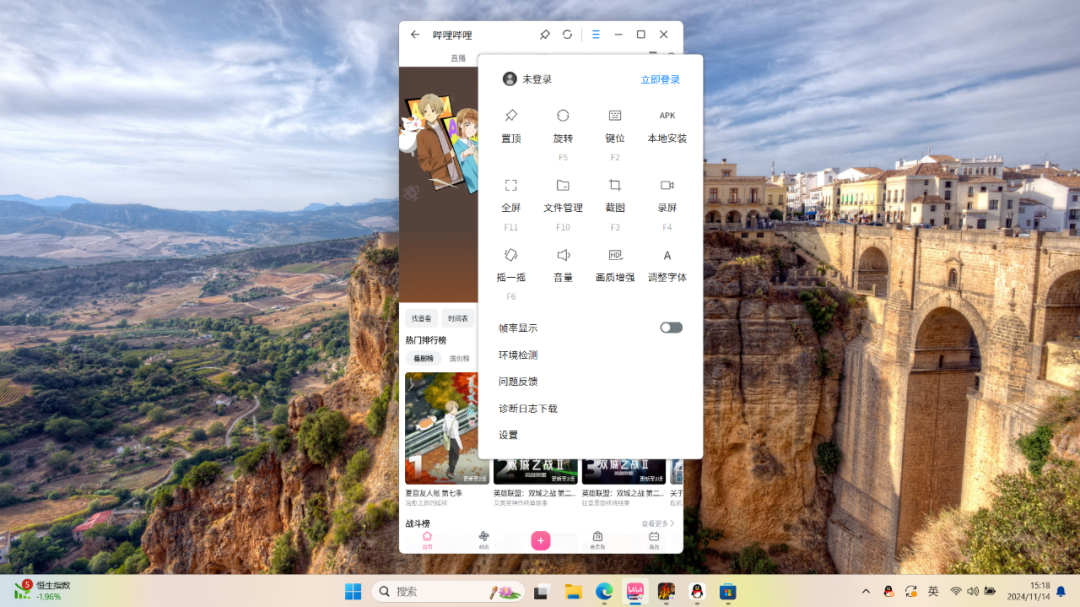Click the 英 input method indicator
Image resolution: width=1080 pixels, height=607 pixels.
click(x=933, y=591)
